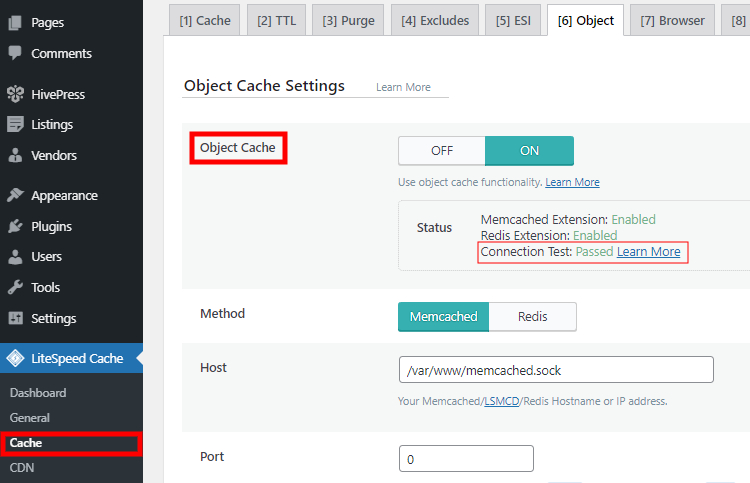This screenshot has height=483, width=750.
Task: Go to the Plugins menu
Action: click(51, 226)
